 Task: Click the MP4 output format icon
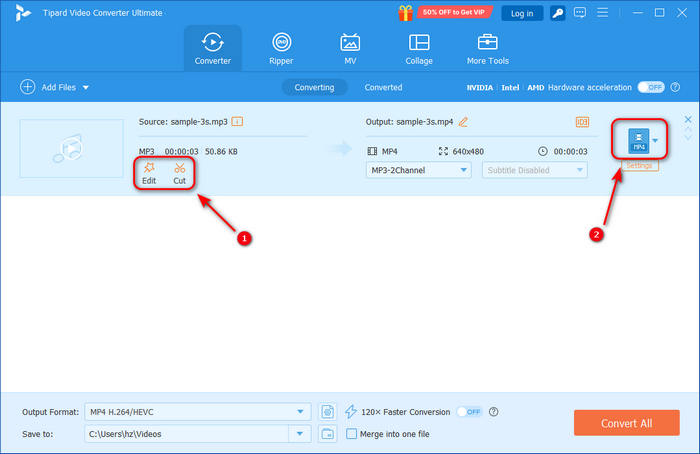click(x=639, y=141)
